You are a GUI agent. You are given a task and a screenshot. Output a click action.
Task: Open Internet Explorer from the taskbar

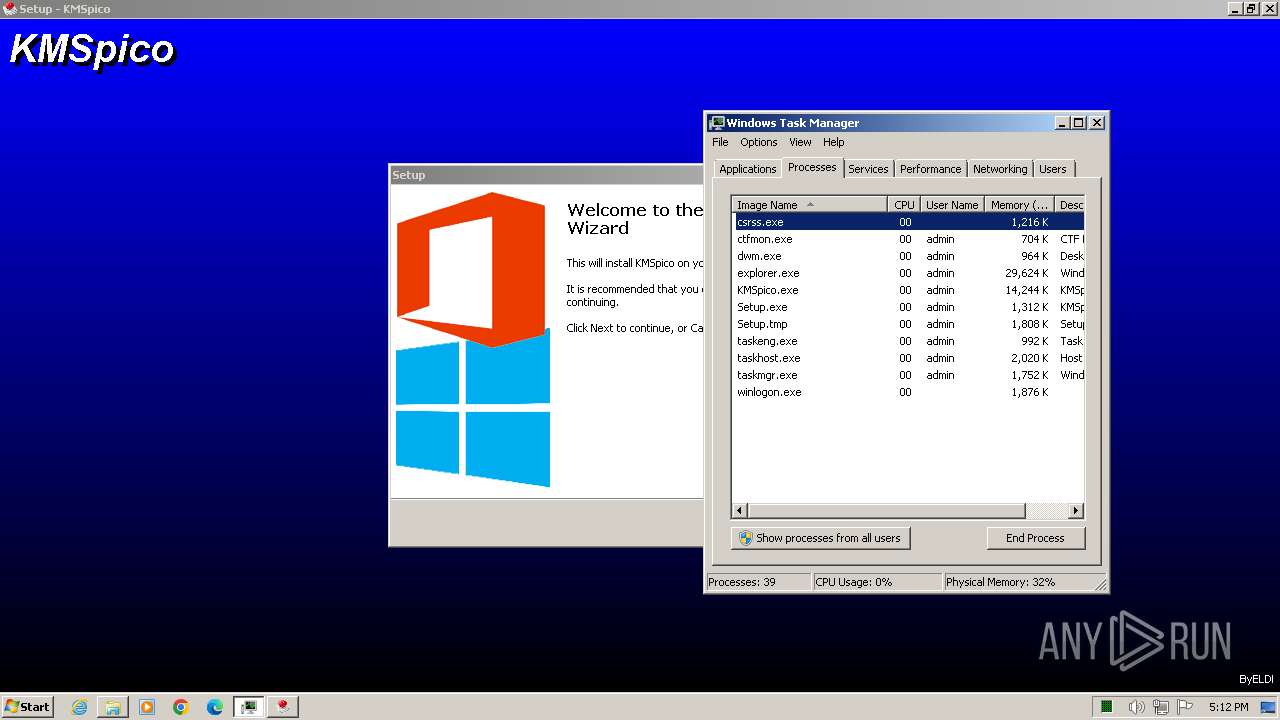point(80,707)
